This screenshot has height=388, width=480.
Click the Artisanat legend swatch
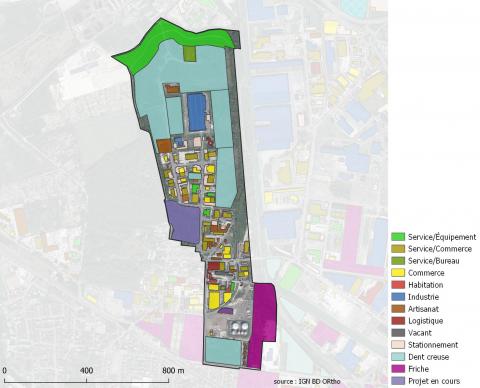pos(398,309)
